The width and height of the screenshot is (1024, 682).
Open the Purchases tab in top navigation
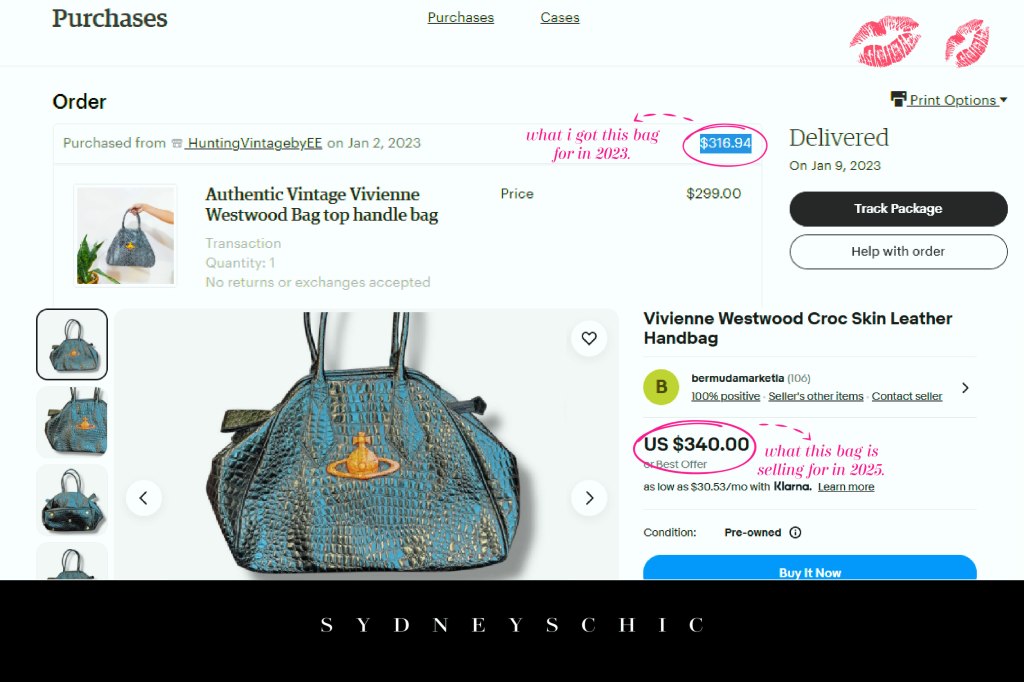point(461,18)
